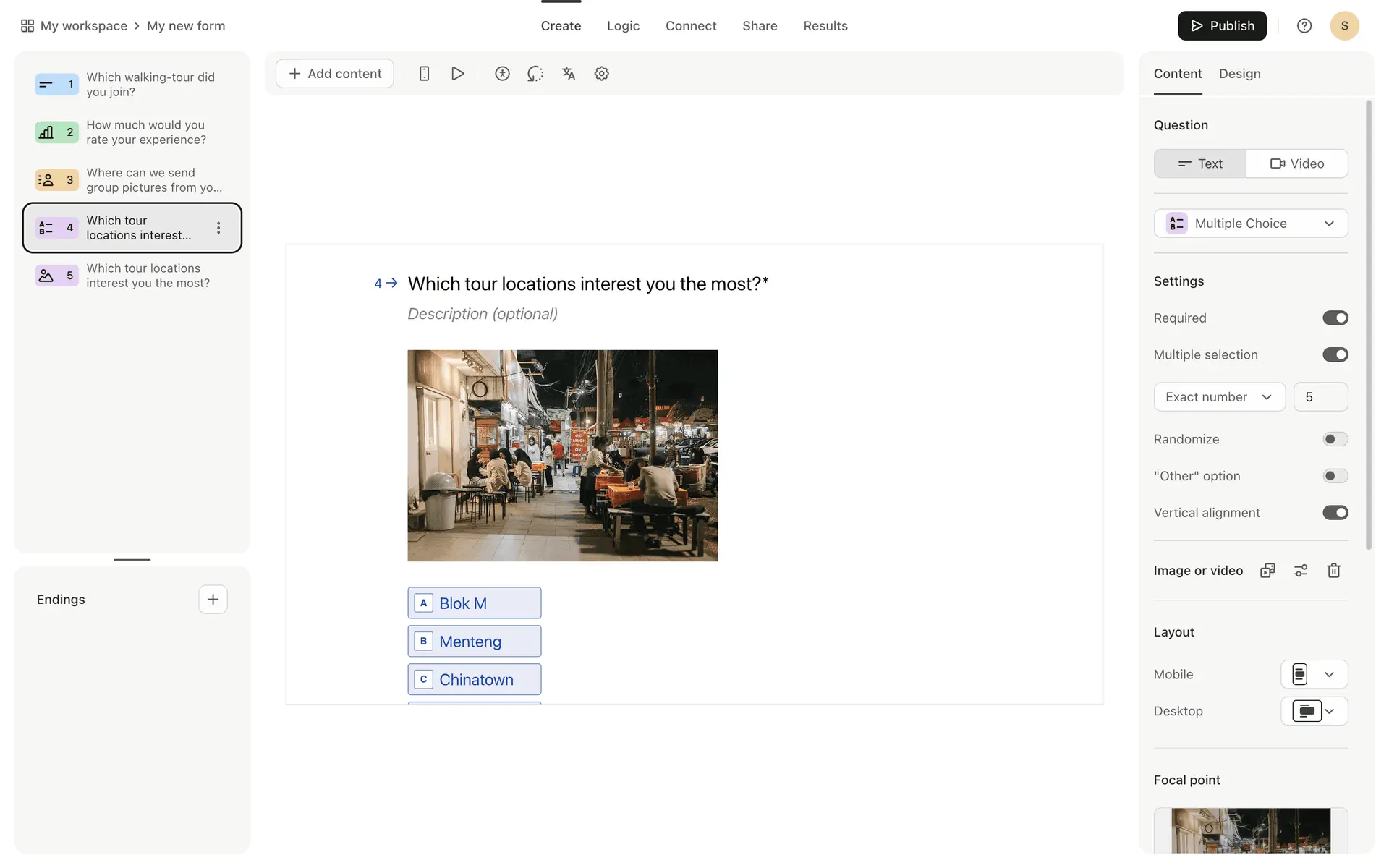
Task: Open mobile preview icon in toolbar
Action: click(x=425, y=74)
